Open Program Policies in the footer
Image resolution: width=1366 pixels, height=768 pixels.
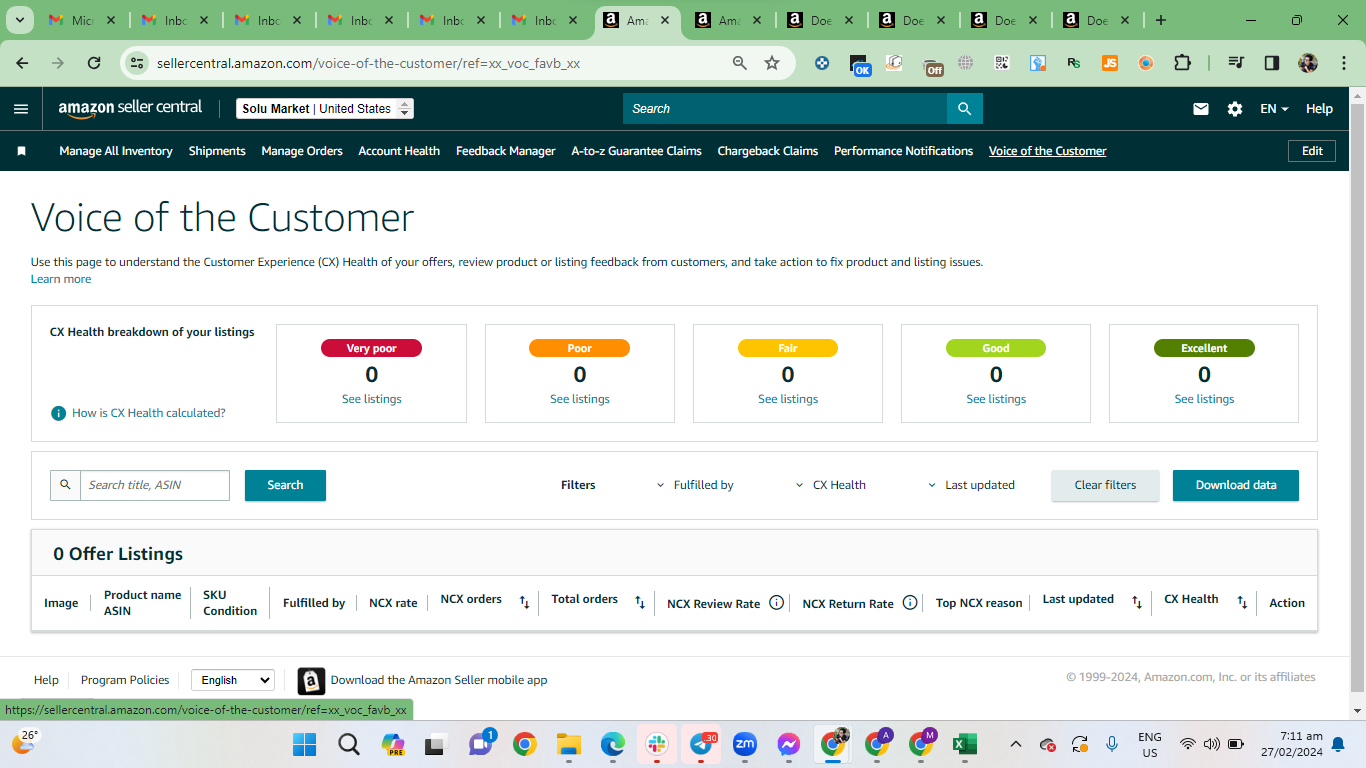[x=125, y=680]
